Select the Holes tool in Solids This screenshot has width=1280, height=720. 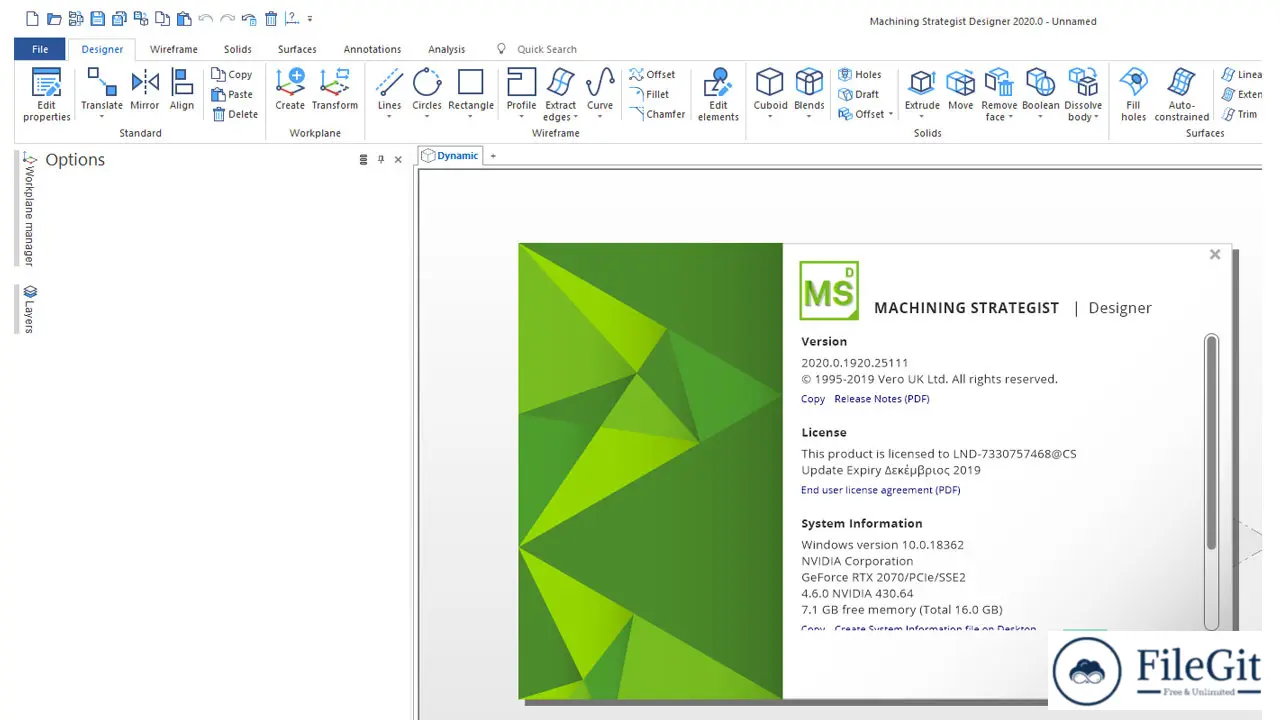pyautogui.click(x=860, y=75)
